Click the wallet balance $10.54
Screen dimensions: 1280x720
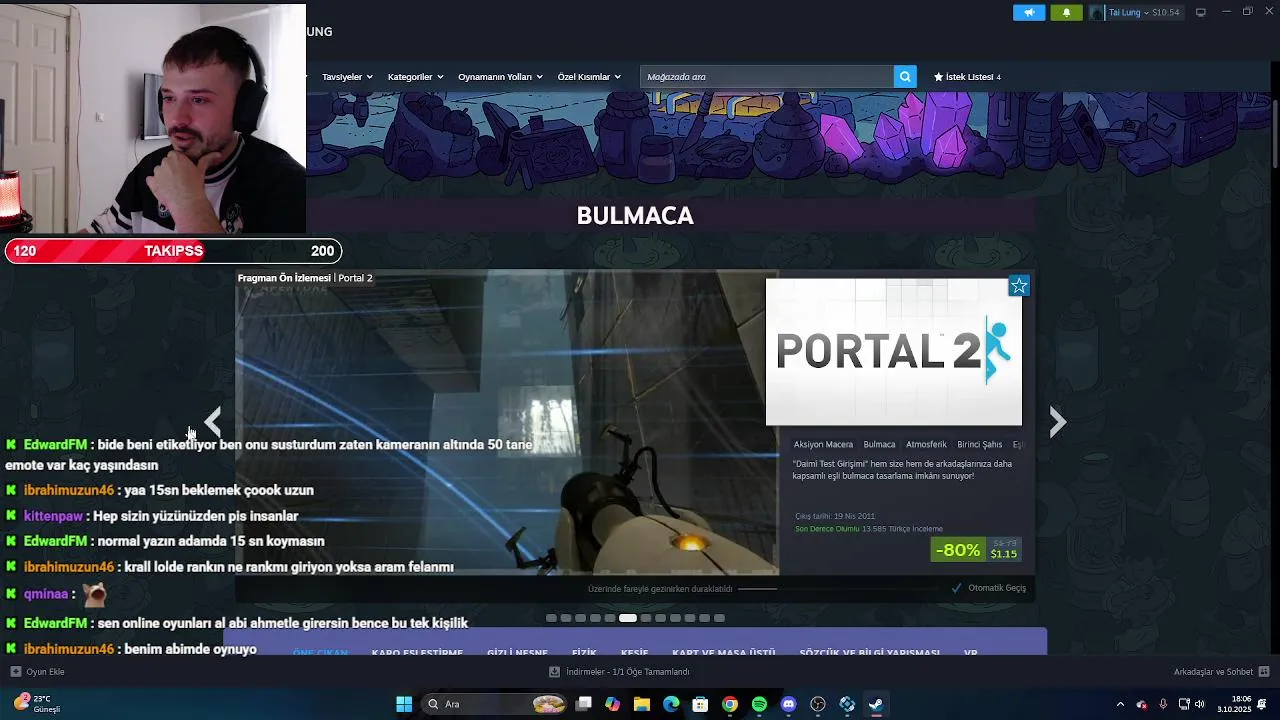pyautogui.click(x=1166, y=12)
